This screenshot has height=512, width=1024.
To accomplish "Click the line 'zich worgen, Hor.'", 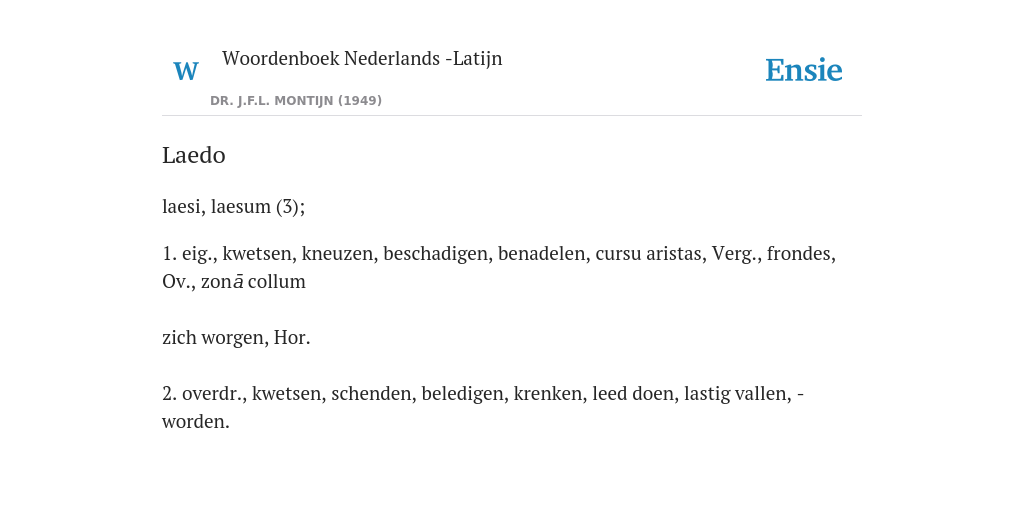I will pos(236,338).
